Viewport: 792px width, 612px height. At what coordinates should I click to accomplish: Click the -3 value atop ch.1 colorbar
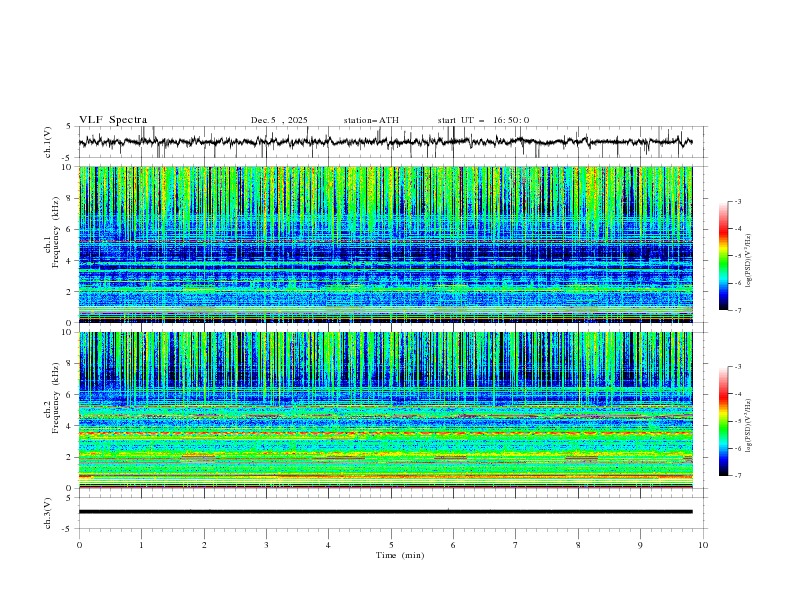pyautogui.click(x=737, y=202)
